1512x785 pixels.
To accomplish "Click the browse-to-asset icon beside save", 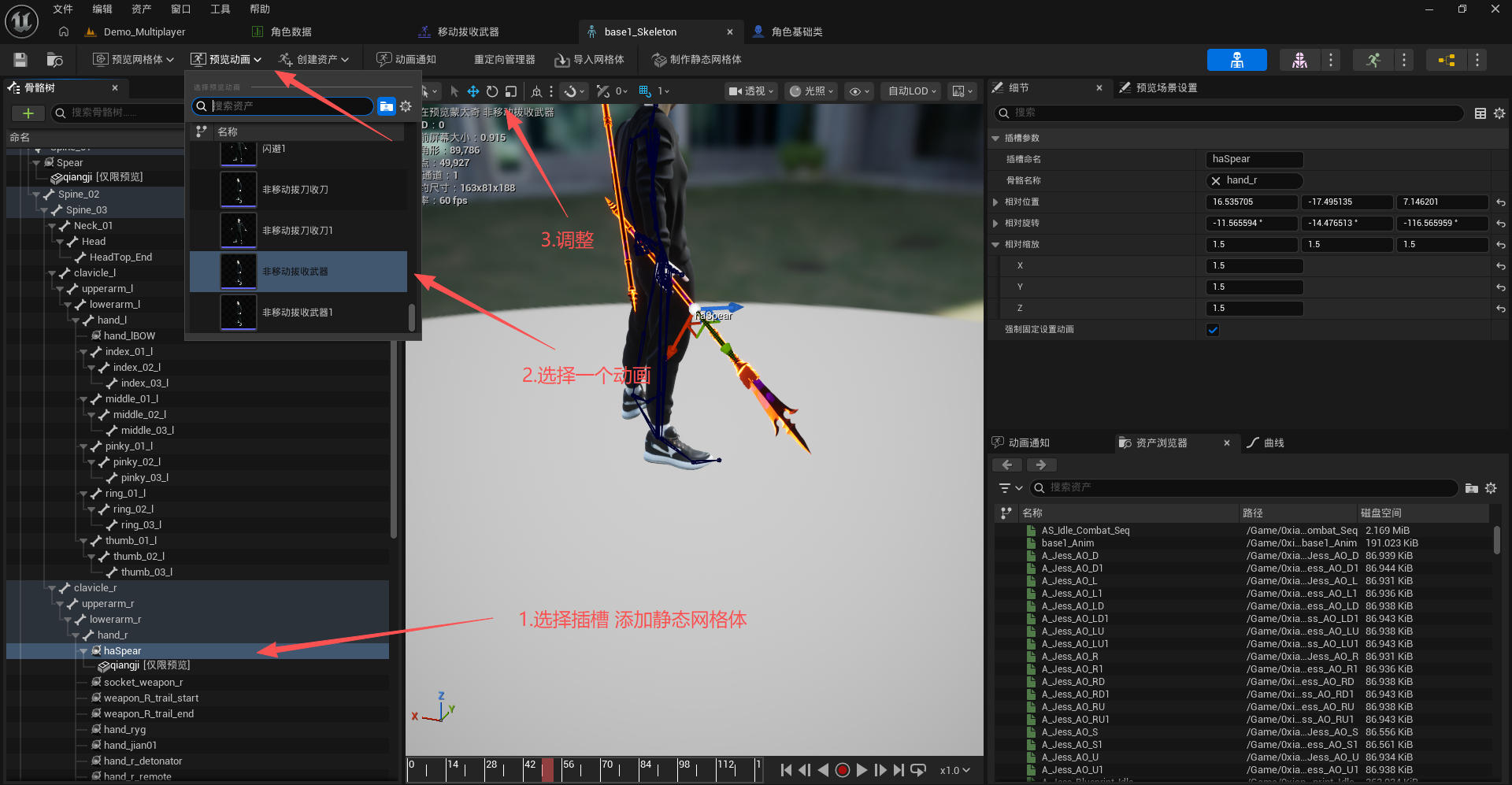I will (54, 60).
